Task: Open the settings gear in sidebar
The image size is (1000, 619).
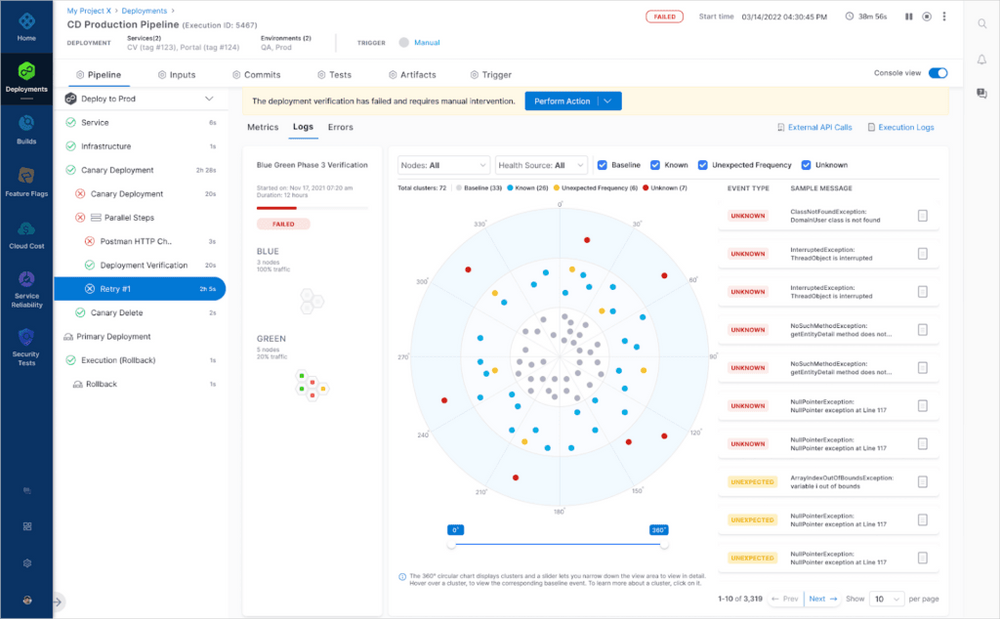Action: pos(27,564)
